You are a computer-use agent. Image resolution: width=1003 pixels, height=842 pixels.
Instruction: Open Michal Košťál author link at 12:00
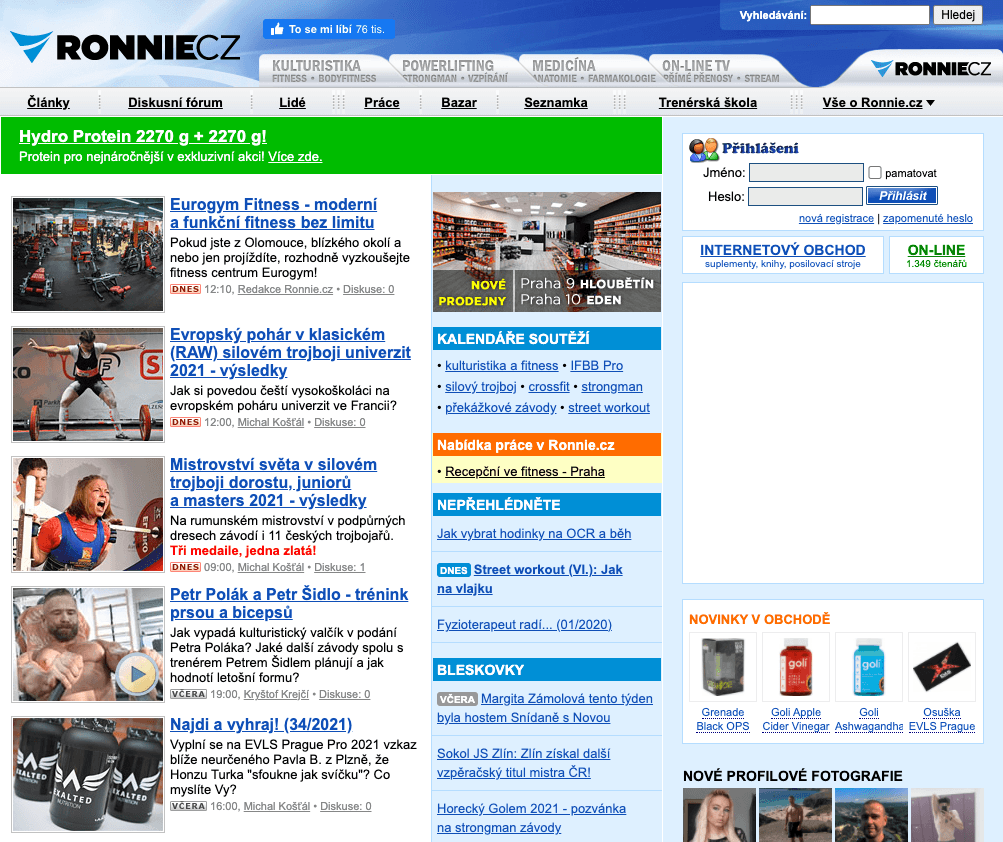[271, 422]
